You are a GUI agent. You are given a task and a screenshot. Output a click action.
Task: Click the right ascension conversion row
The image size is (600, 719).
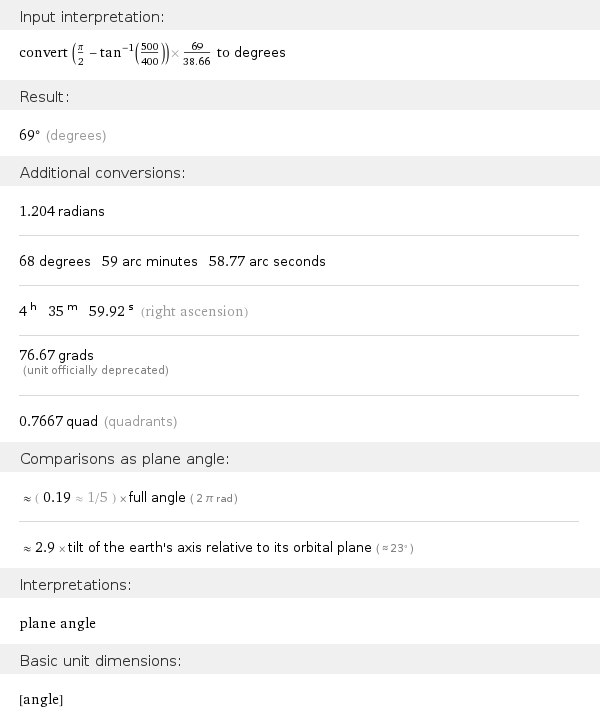[x=133, y=311]
